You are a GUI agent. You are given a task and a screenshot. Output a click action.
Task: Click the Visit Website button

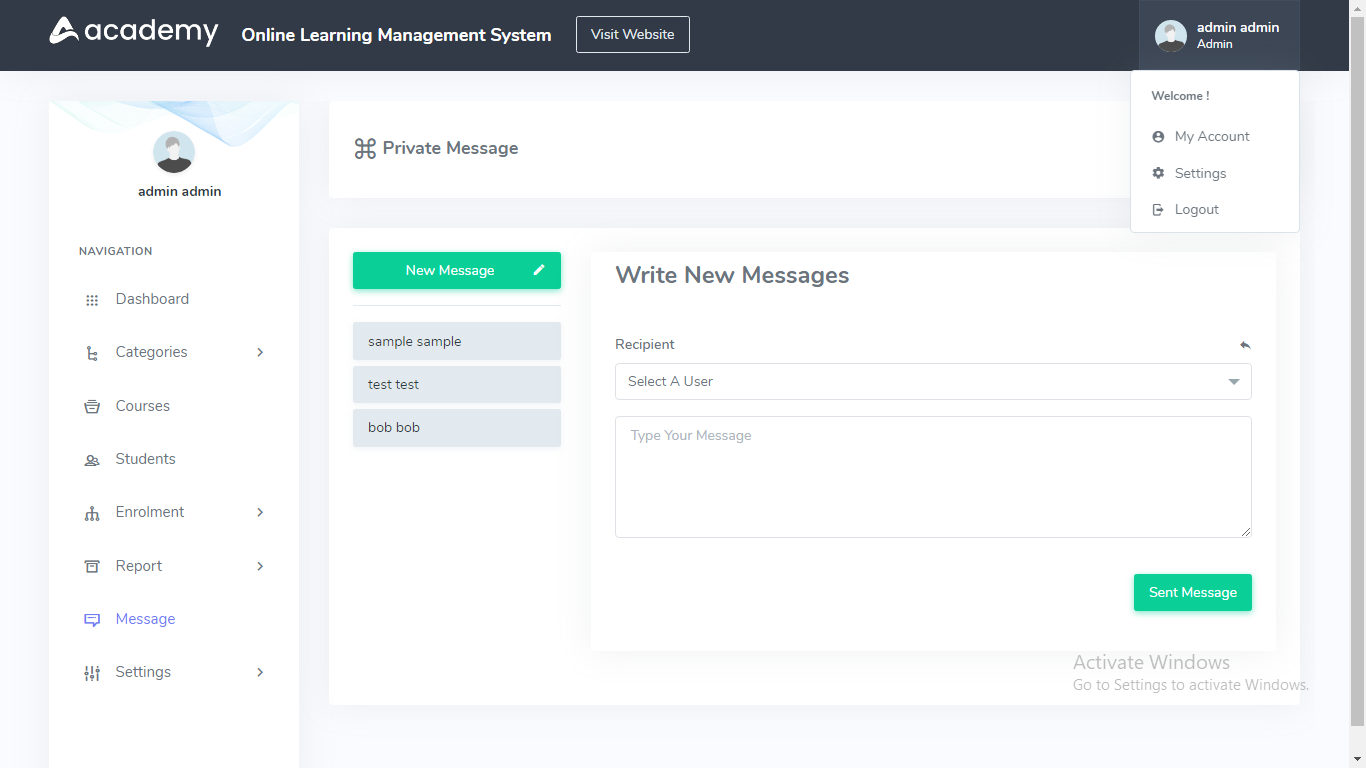632,34
